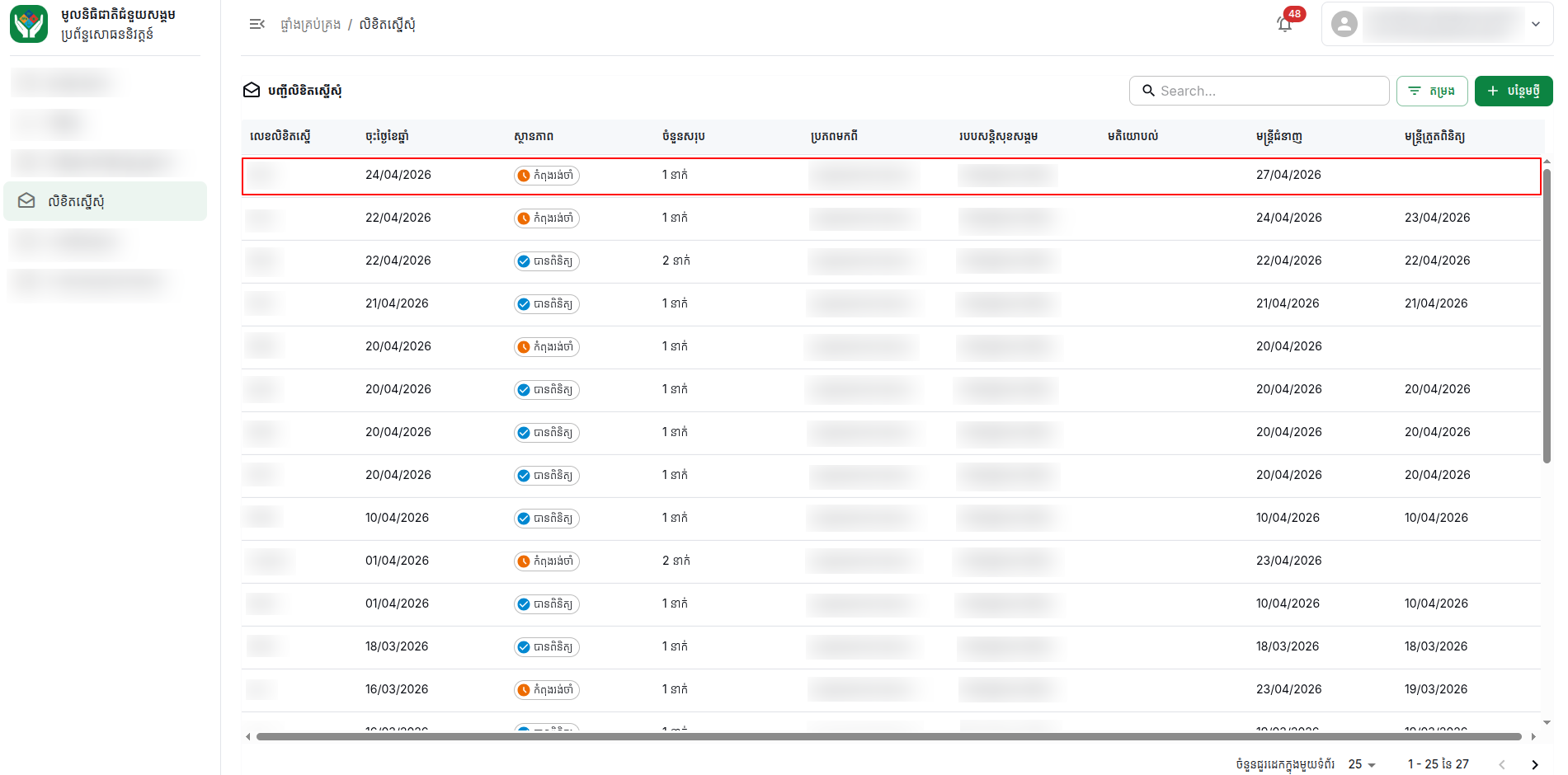Click the ចំនួនជួរដេកក្នុងមួយទំព័រ rows-per-page label
1568x775 pixels.
tap(1285, 764)
